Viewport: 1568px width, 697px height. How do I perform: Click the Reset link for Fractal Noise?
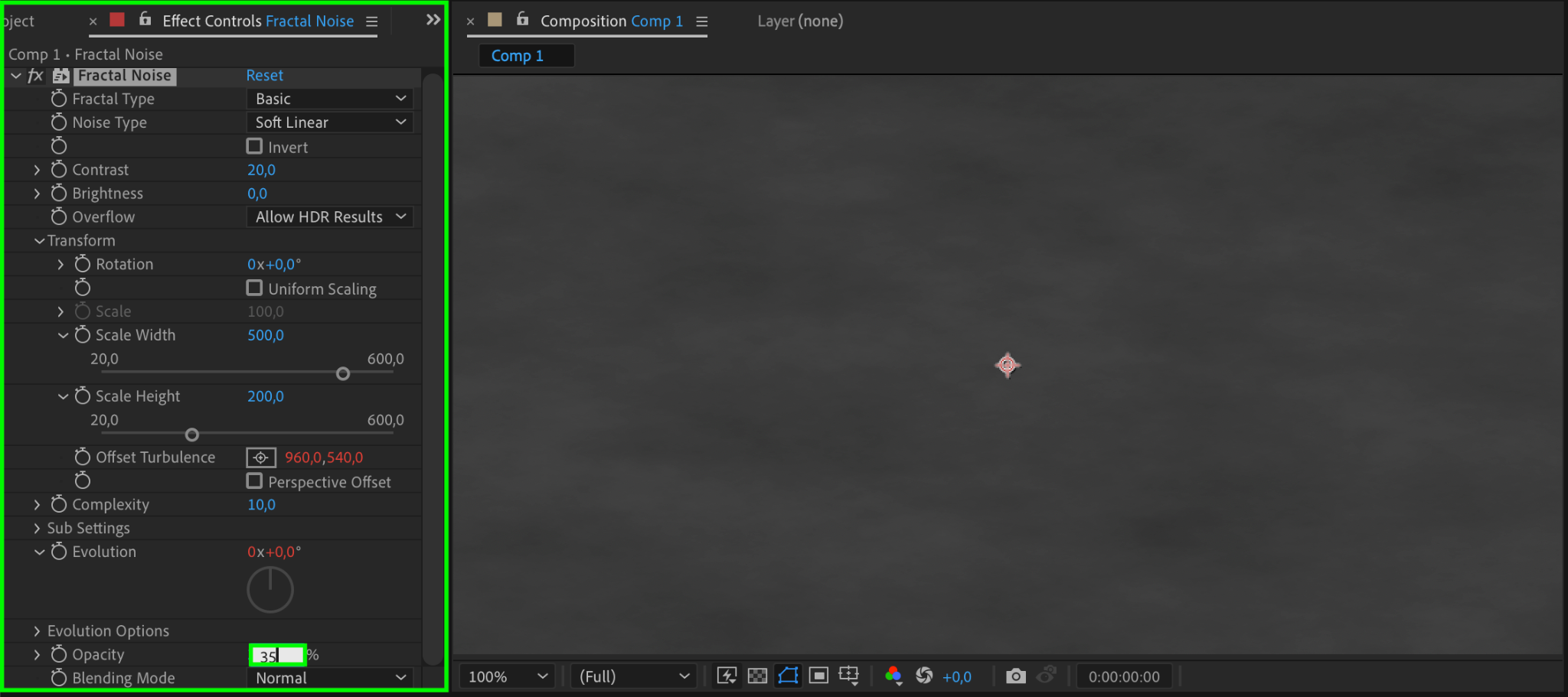pyautogui.click(x=264, y=75)
